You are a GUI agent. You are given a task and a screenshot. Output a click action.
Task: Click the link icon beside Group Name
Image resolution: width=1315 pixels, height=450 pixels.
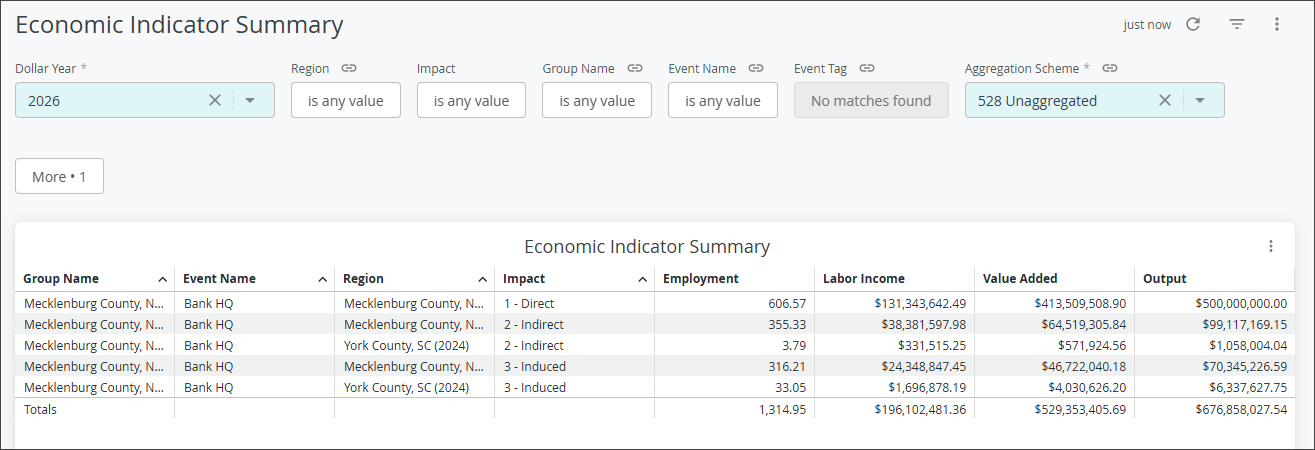click(635, 68)
